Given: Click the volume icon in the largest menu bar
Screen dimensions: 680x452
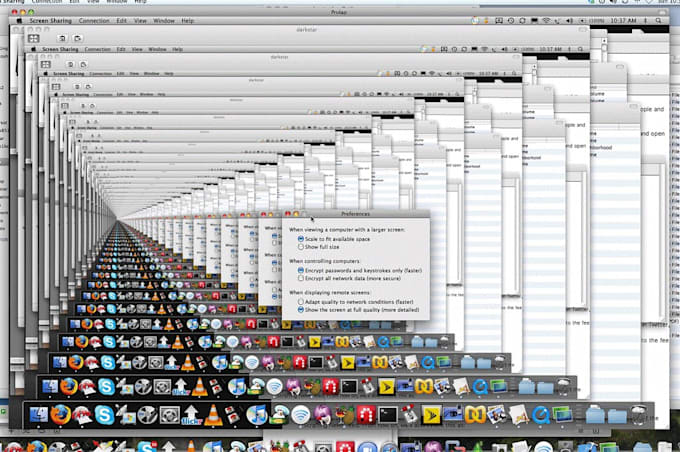Looking at the screenshot, I should [x=569, y=21].
